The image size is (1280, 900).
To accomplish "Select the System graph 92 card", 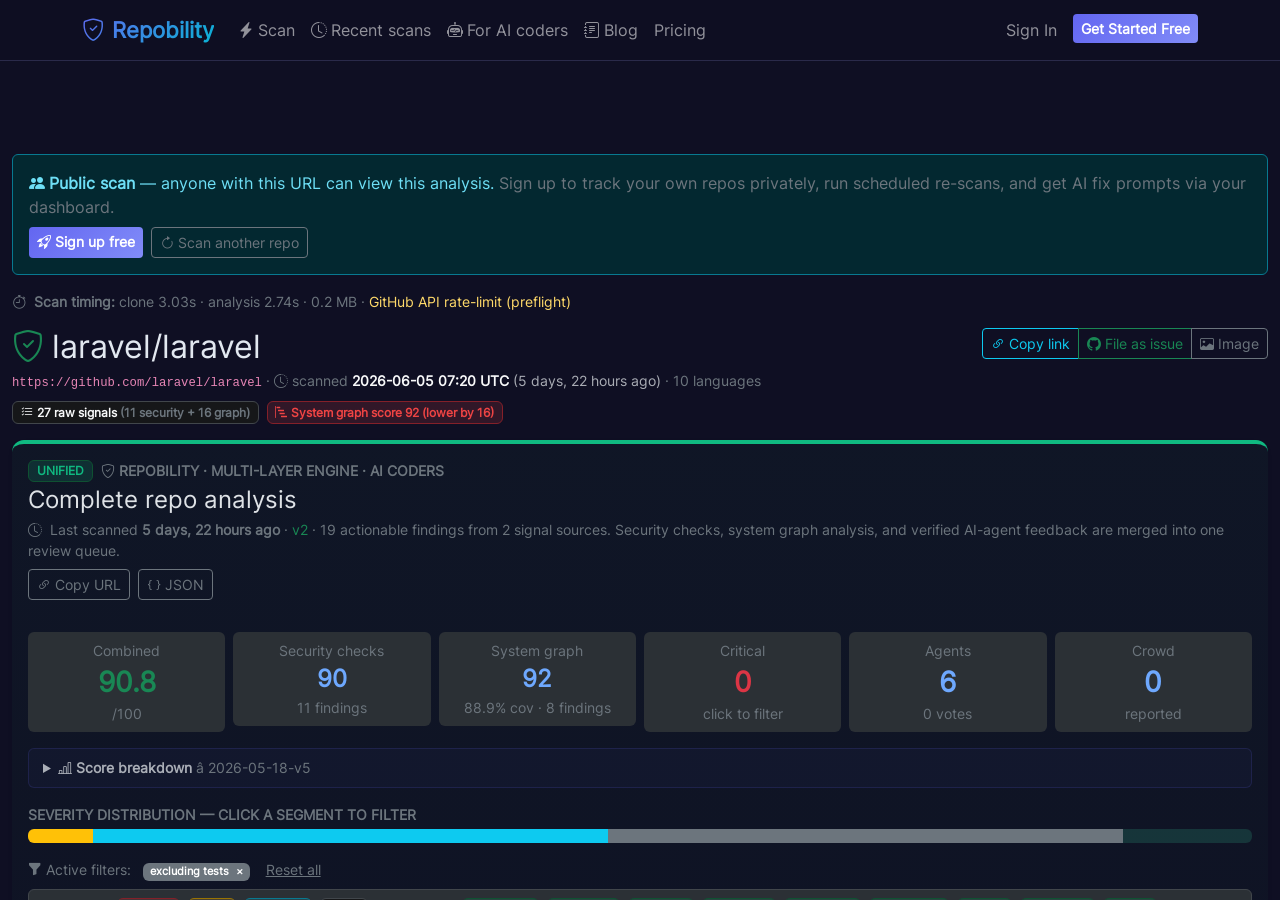I will point(537,679).
